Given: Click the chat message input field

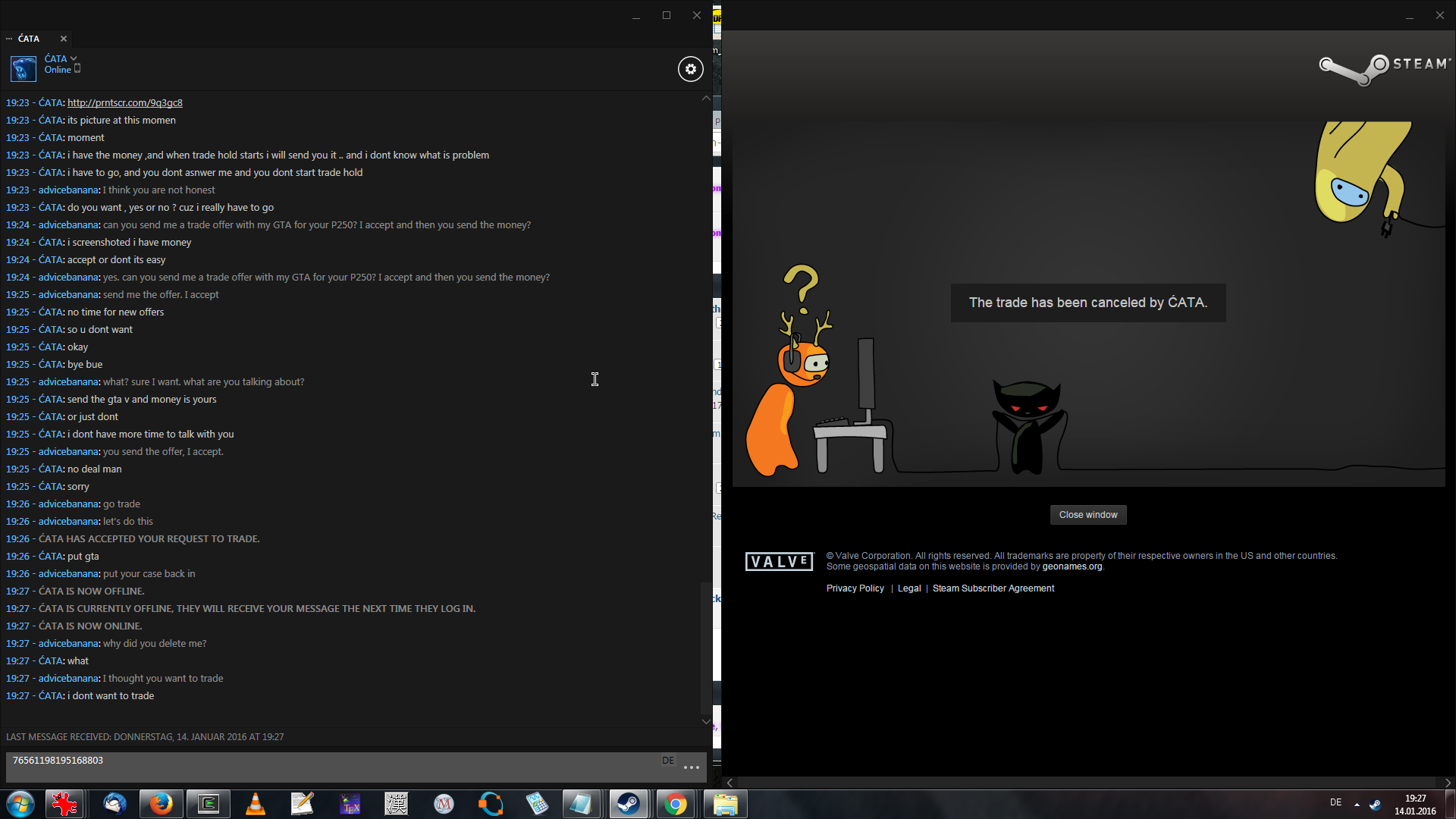Looking at the screenshot, I should [x=334, y=766].
